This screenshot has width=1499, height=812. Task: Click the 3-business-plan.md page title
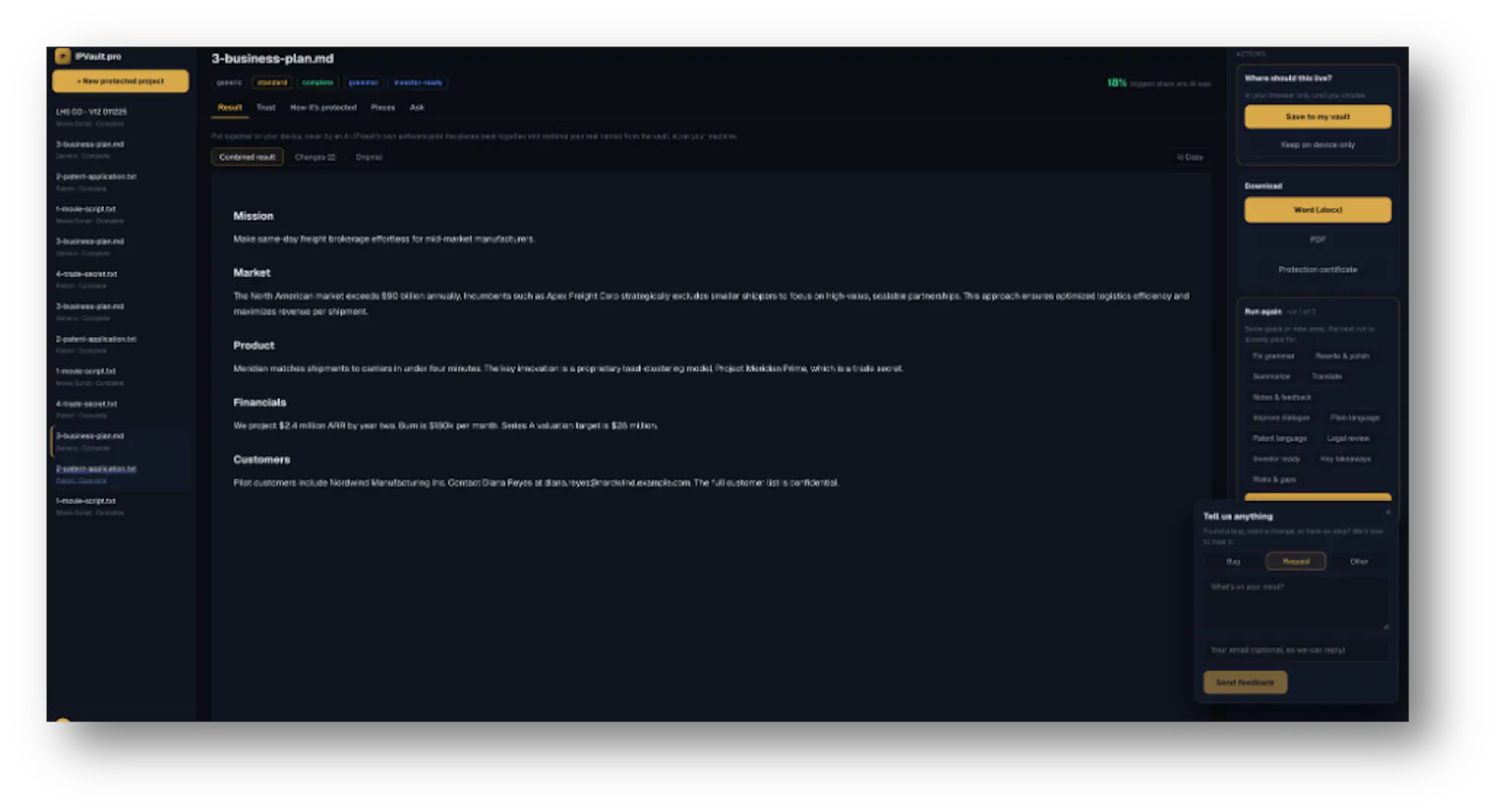tap(273, 59)
